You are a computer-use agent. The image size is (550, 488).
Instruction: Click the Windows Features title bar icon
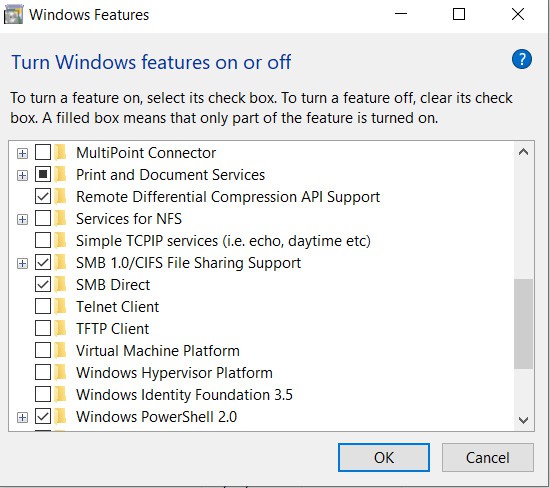point(13,15)
